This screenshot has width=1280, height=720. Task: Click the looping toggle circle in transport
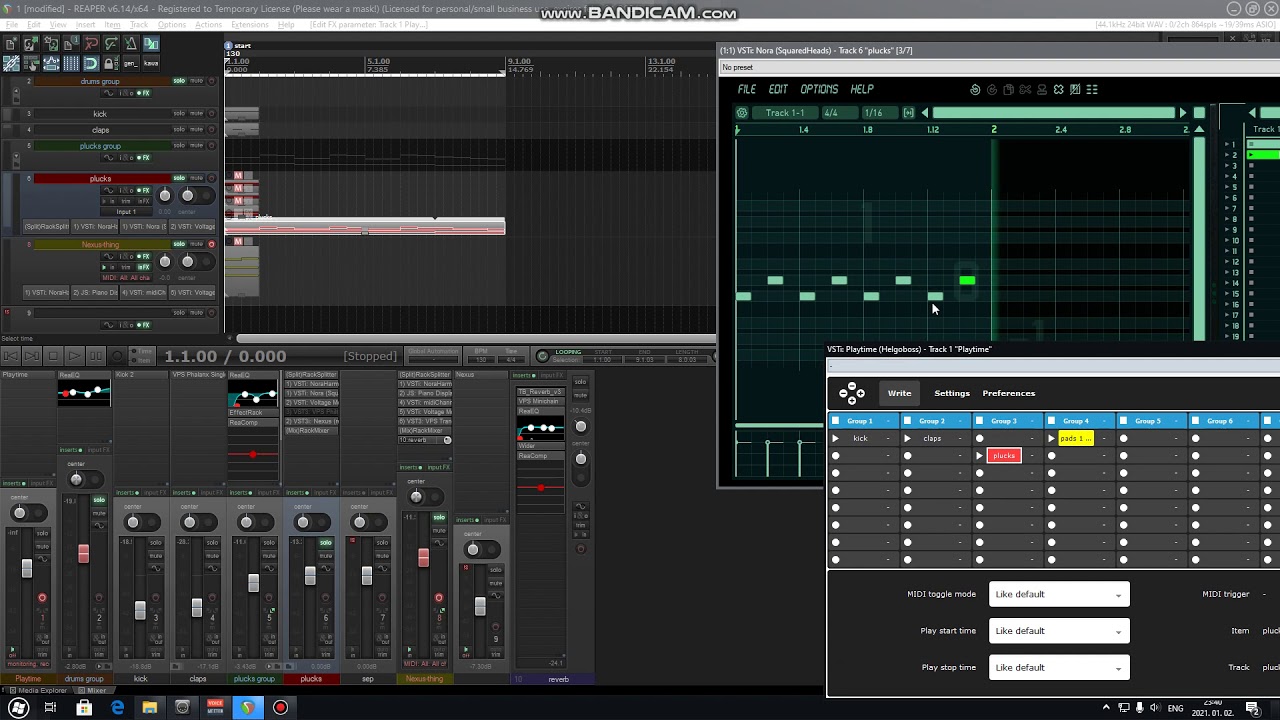point(542,356)
